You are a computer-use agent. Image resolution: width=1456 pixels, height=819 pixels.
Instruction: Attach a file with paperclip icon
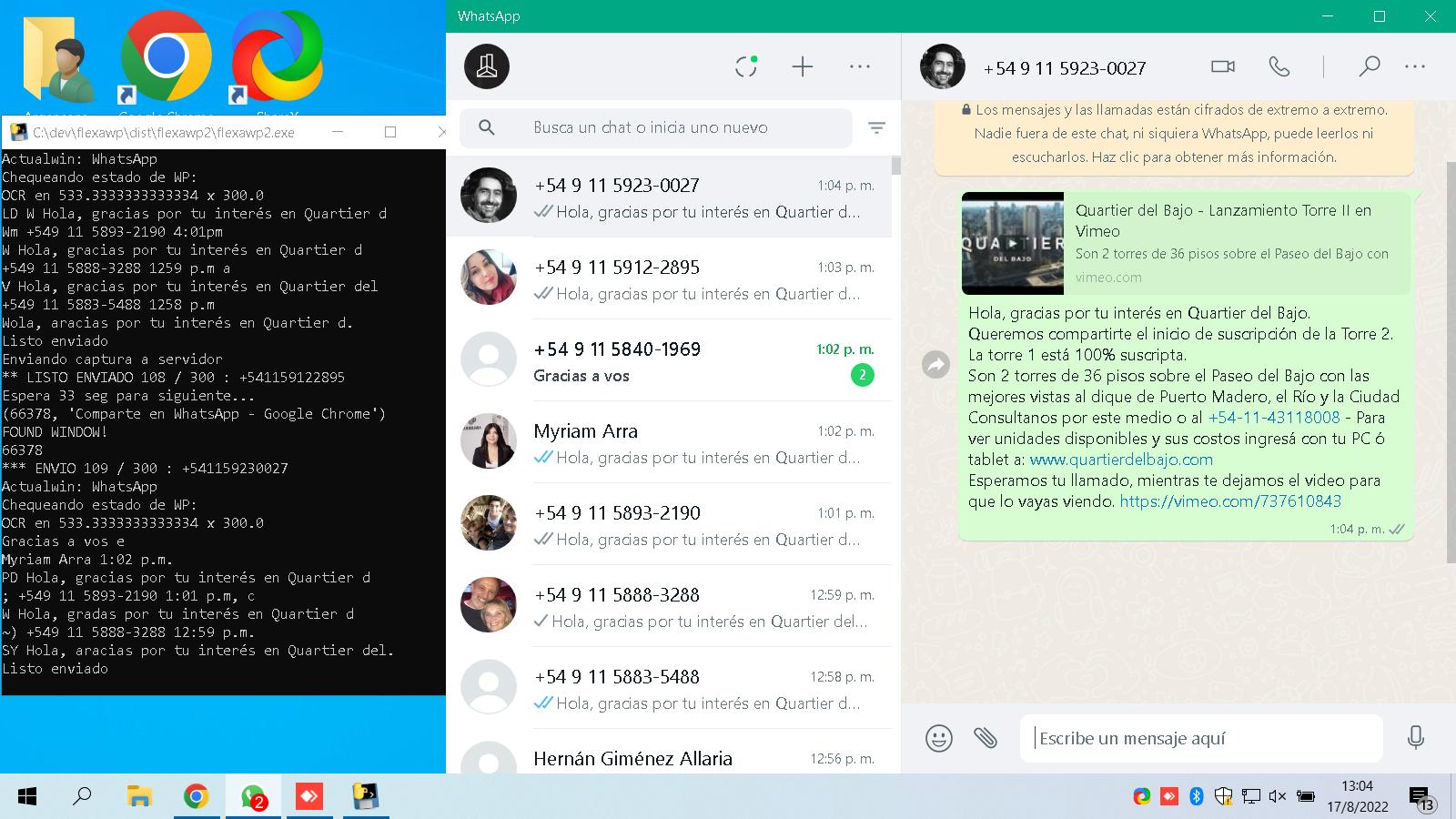pos(986,738)
